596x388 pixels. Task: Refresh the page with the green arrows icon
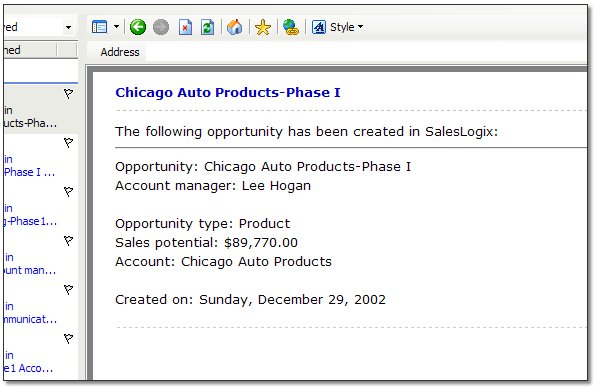pos(208,27)
